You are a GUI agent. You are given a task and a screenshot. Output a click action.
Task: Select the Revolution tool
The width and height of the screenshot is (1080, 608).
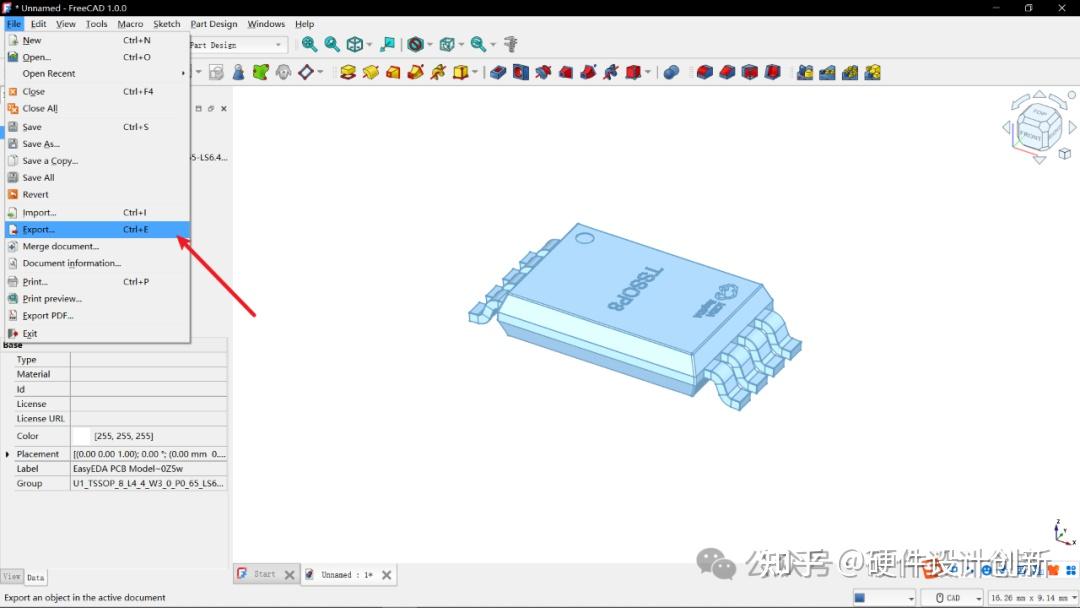click(x=371, y=72)
